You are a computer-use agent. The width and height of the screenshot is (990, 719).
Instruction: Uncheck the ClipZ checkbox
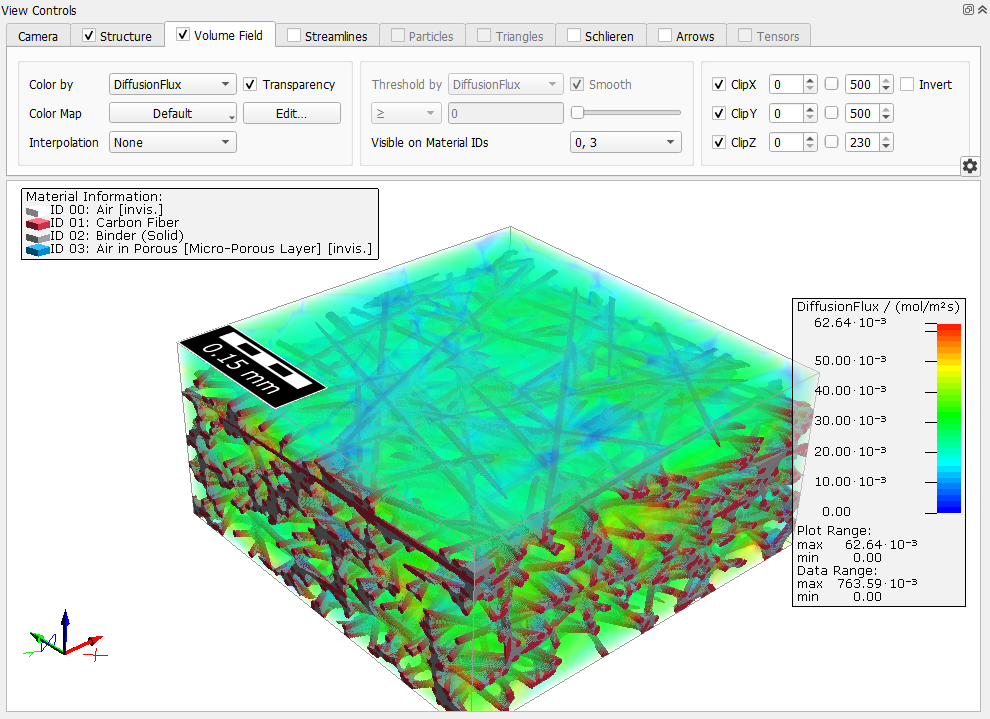(x=718, y=142)
